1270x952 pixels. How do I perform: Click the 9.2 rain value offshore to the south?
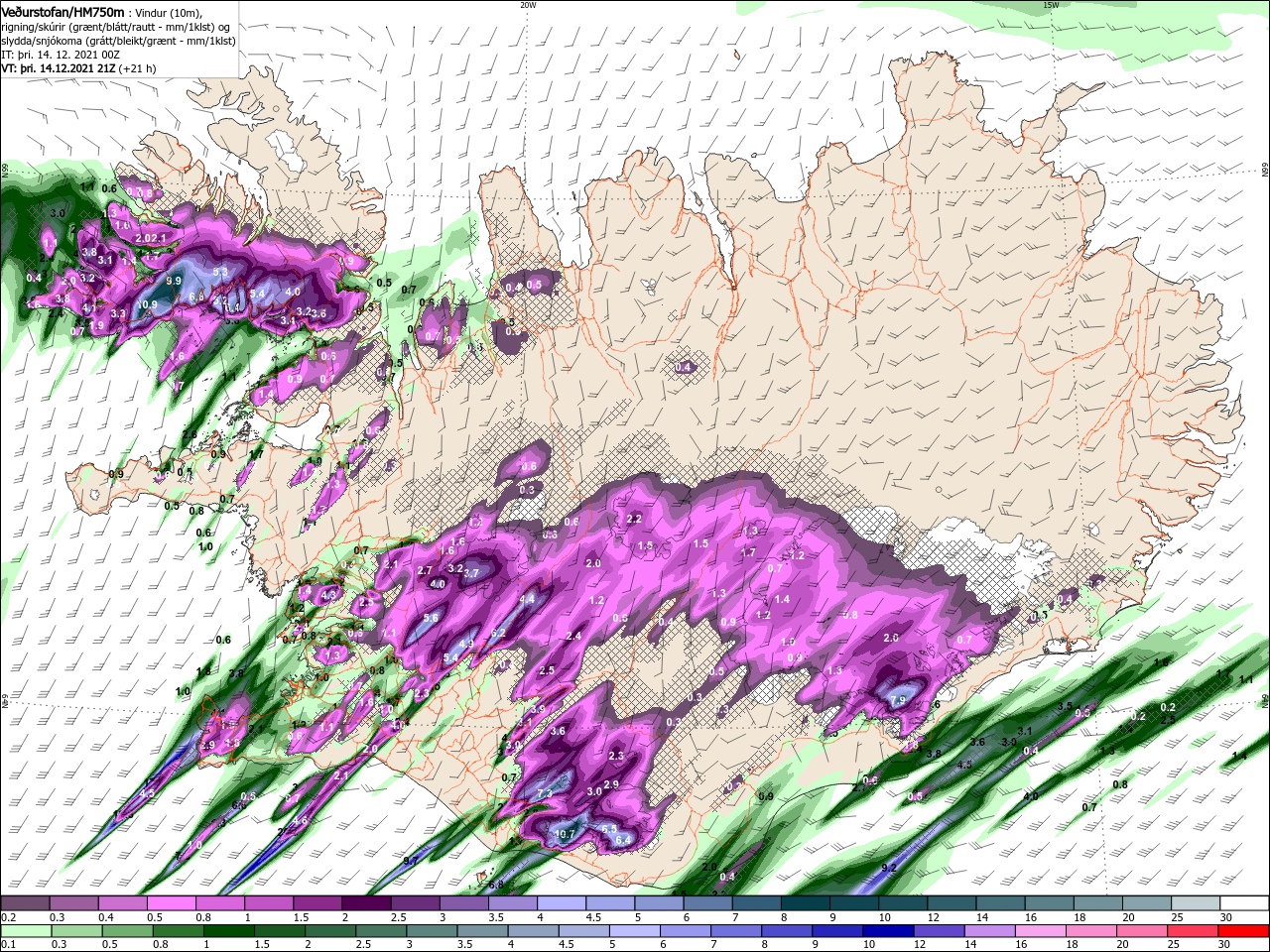pos(889,868)
